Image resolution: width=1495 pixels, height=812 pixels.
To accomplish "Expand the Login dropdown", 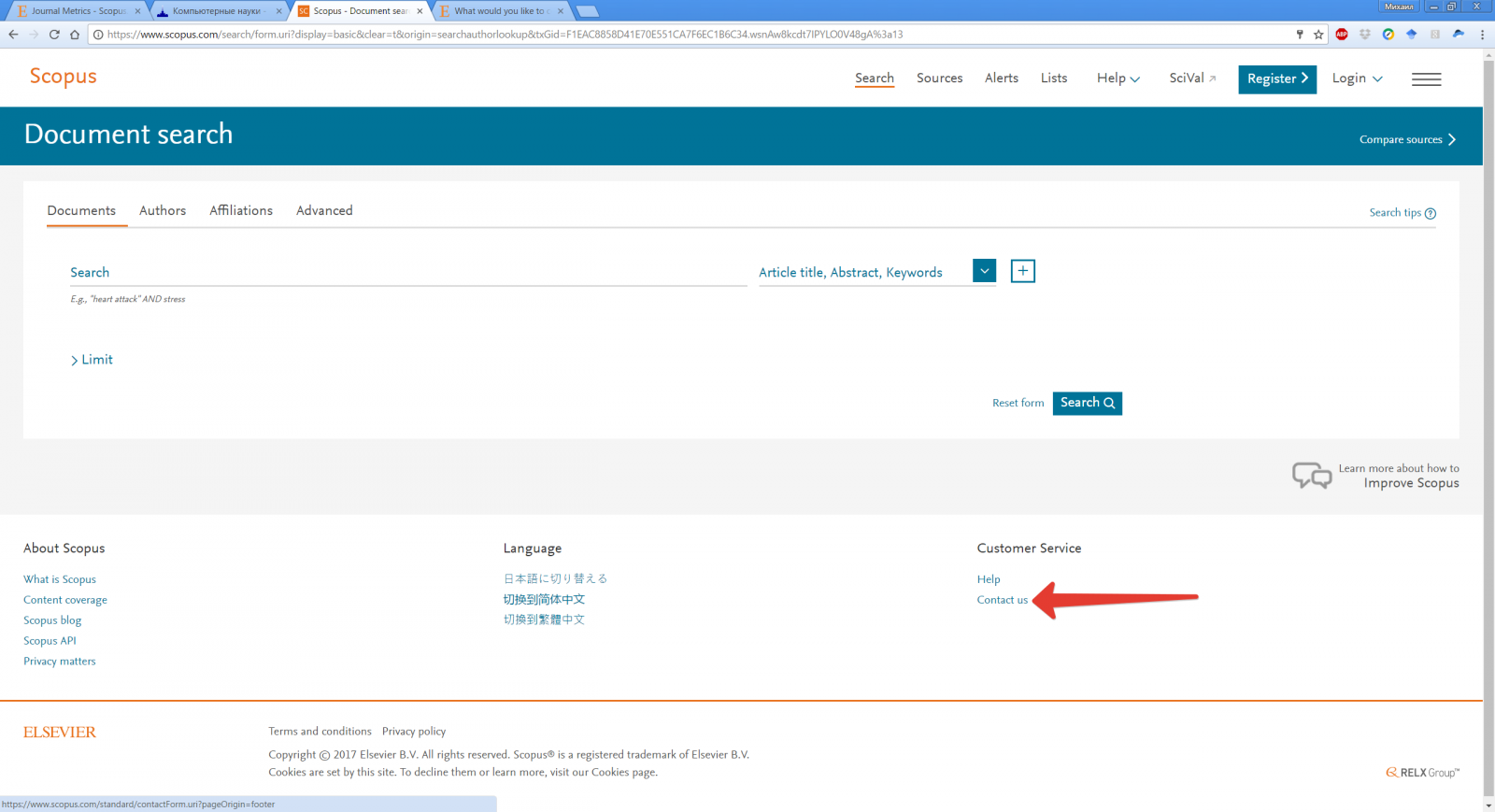I will (1357, 78).
